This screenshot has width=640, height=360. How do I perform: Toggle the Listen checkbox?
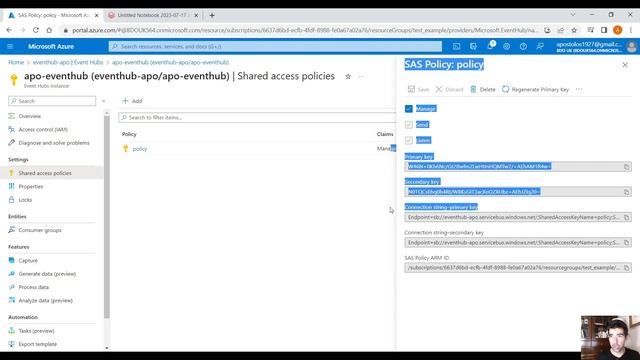click(409, 140)
